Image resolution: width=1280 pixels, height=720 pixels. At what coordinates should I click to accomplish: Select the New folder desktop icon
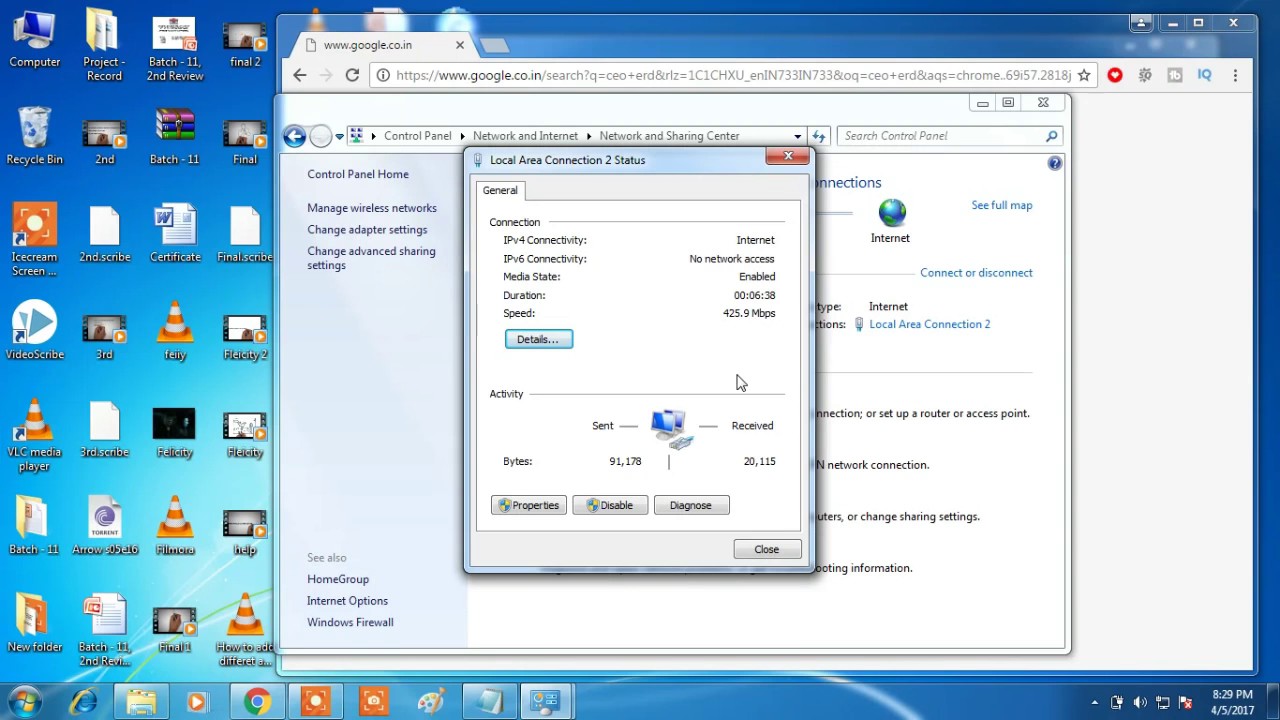click(x=35, y=623)
